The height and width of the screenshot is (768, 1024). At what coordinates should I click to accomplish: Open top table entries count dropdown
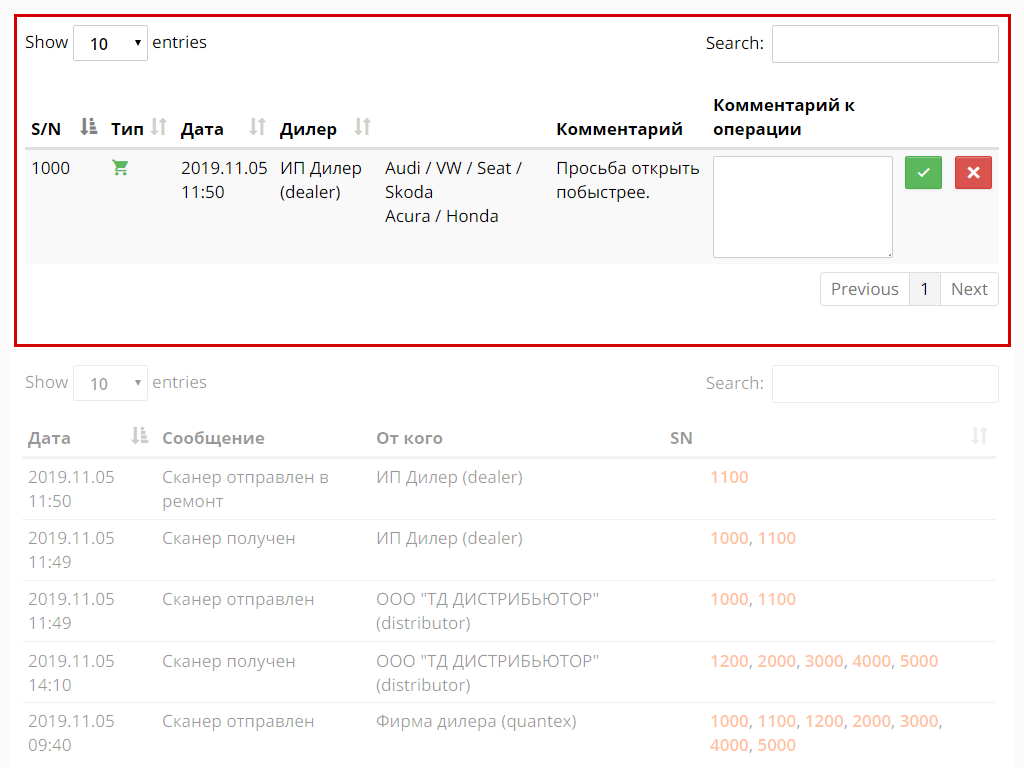click(x=110, y=43)
